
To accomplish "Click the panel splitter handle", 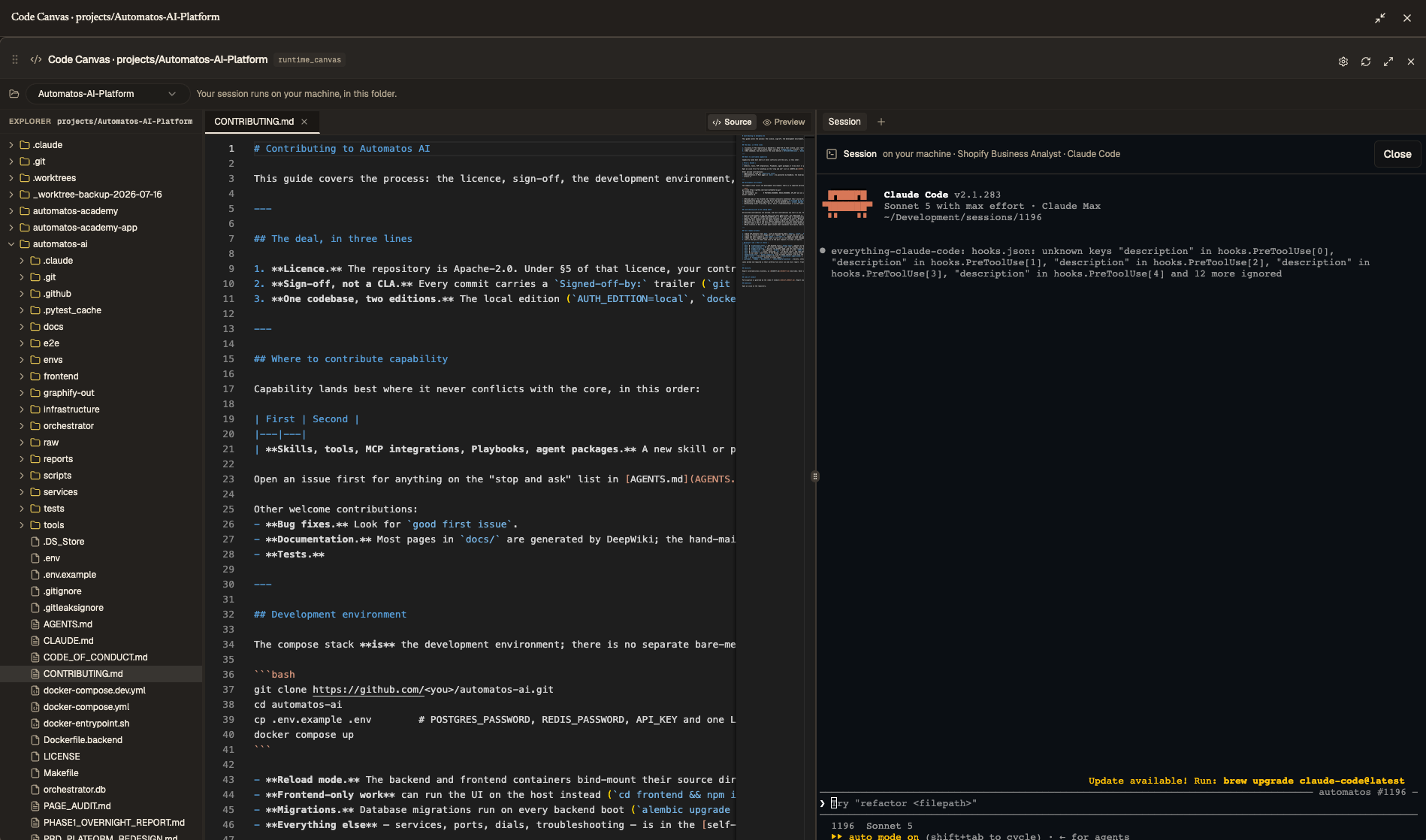I will tap(815, 476).
